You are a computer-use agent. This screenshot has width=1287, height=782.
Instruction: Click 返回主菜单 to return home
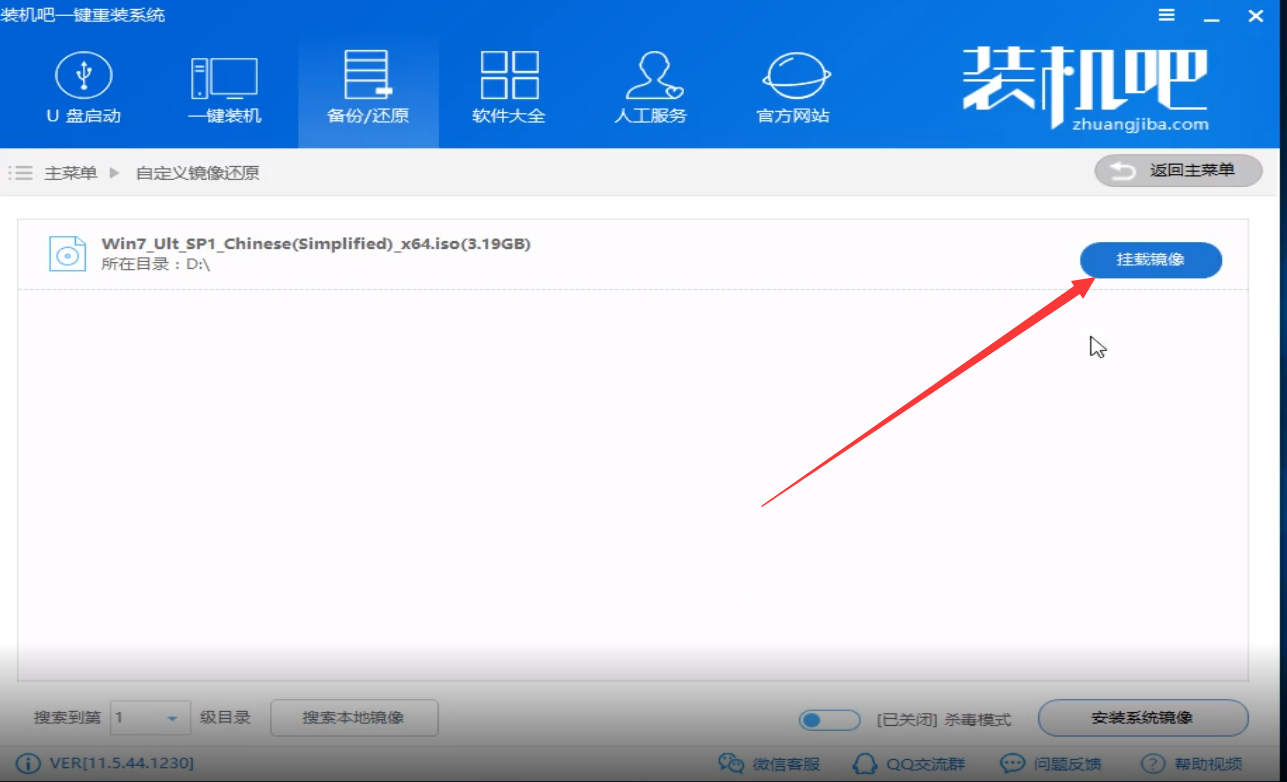tap(1177, 170)
